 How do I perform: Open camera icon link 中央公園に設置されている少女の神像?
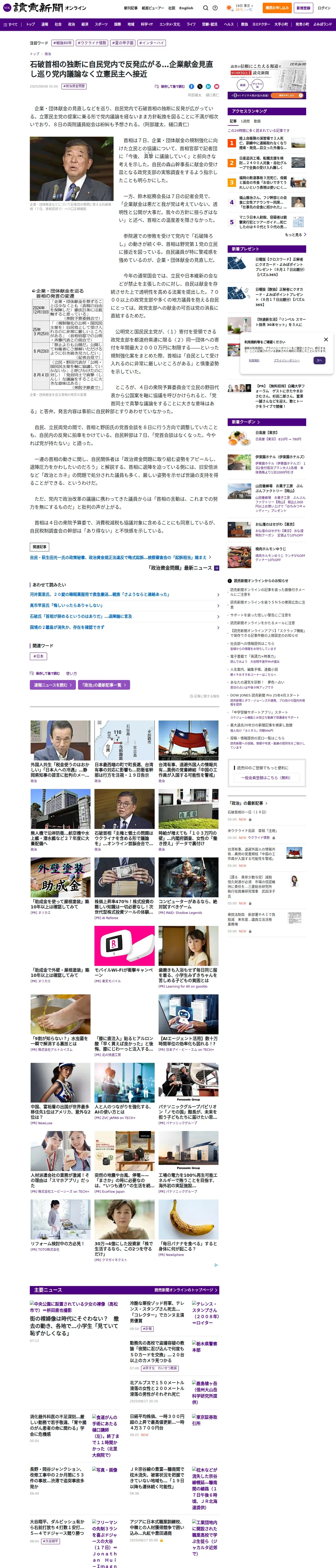coord(74,1307)
